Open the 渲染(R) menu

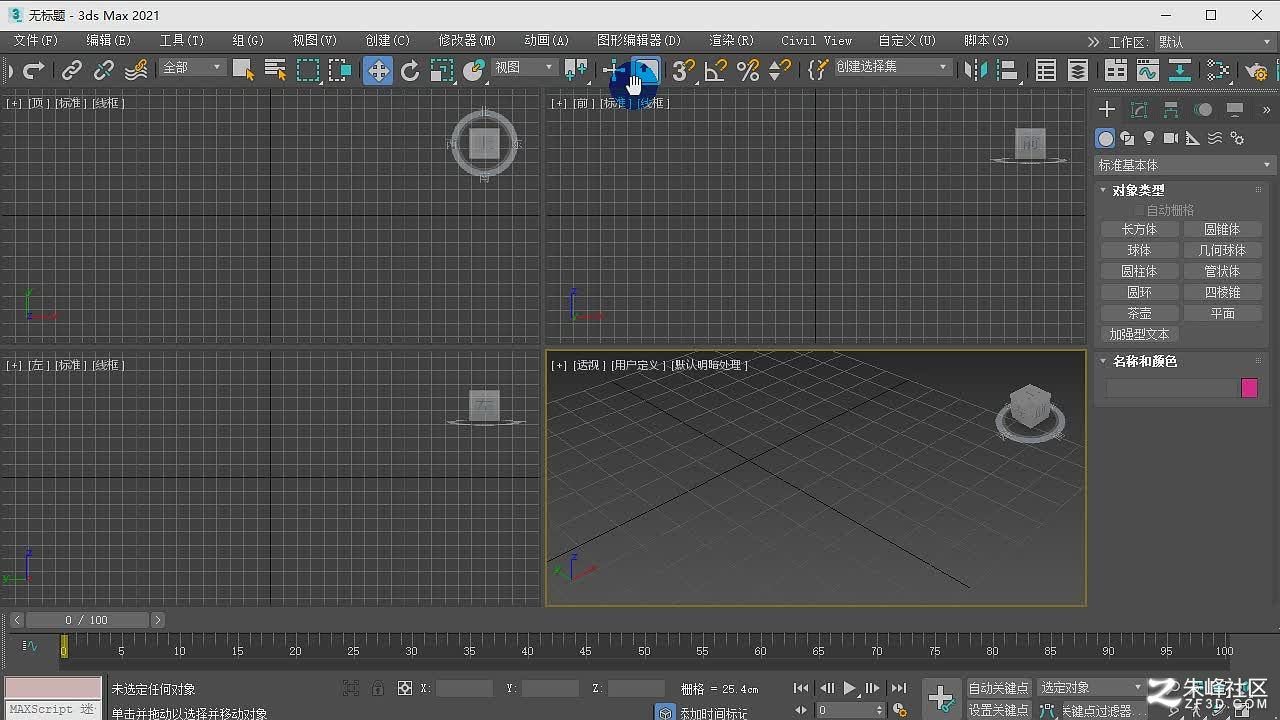[x=732, y=41]
